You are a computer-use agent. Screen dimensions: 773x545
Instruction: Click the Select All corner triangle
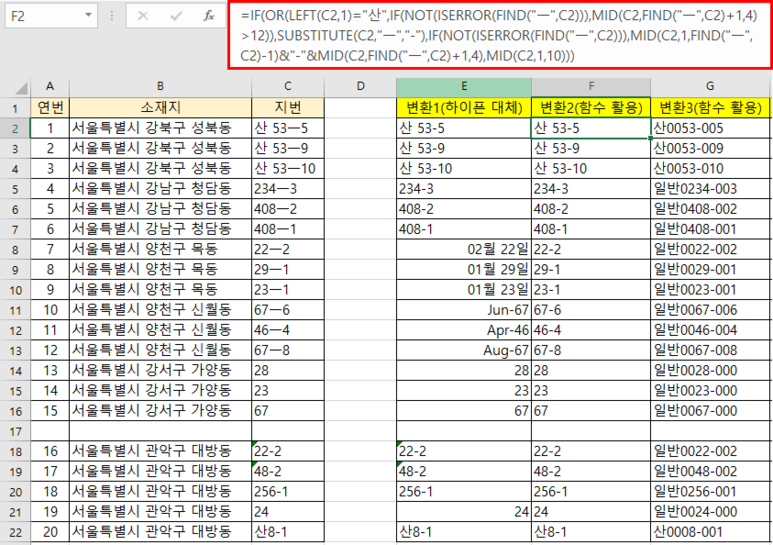(x=21, y=88)
